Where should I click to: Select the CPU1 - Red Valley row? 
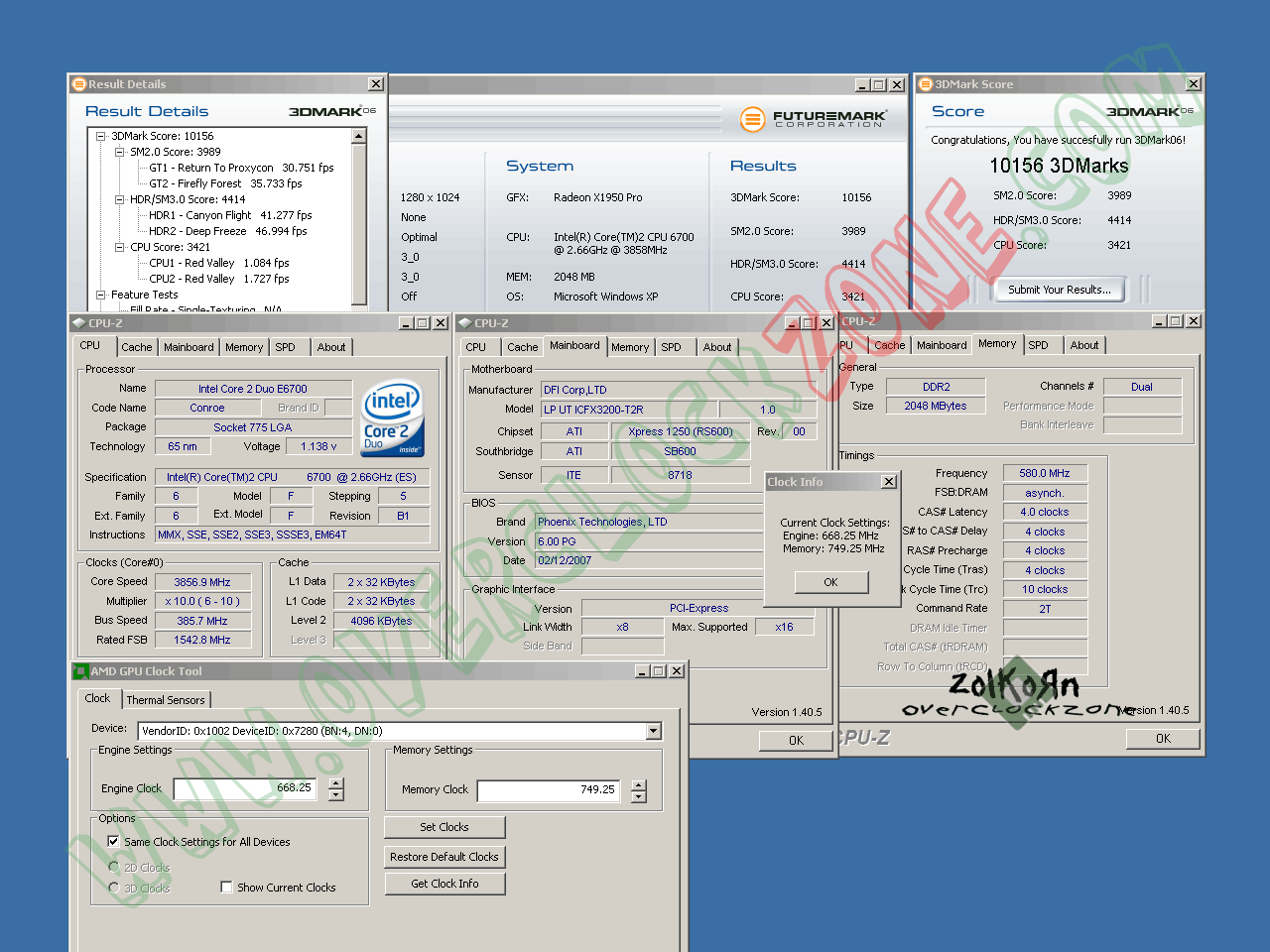pos(219,264)
